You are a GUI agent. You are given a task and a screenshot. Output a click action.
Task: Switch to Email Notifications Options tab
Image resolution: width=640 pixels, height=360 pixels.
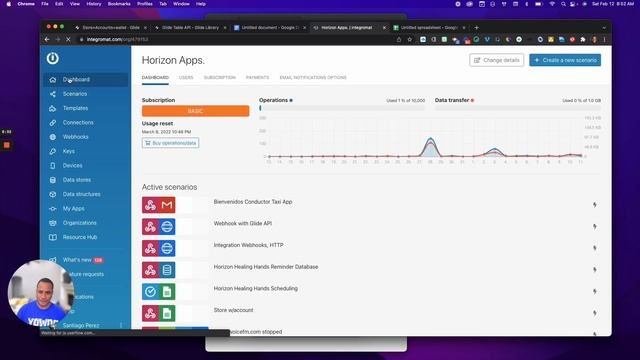(313, 78)
